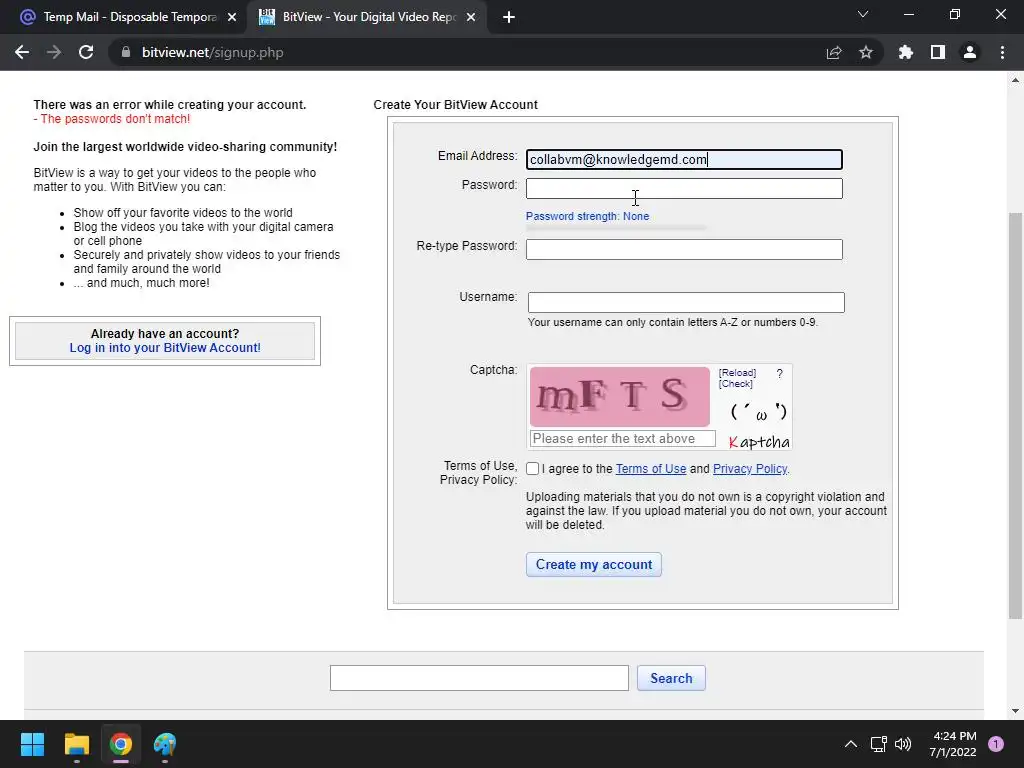Open the volume speaker tray icon
1024x768 pixels.
point(903,744)
